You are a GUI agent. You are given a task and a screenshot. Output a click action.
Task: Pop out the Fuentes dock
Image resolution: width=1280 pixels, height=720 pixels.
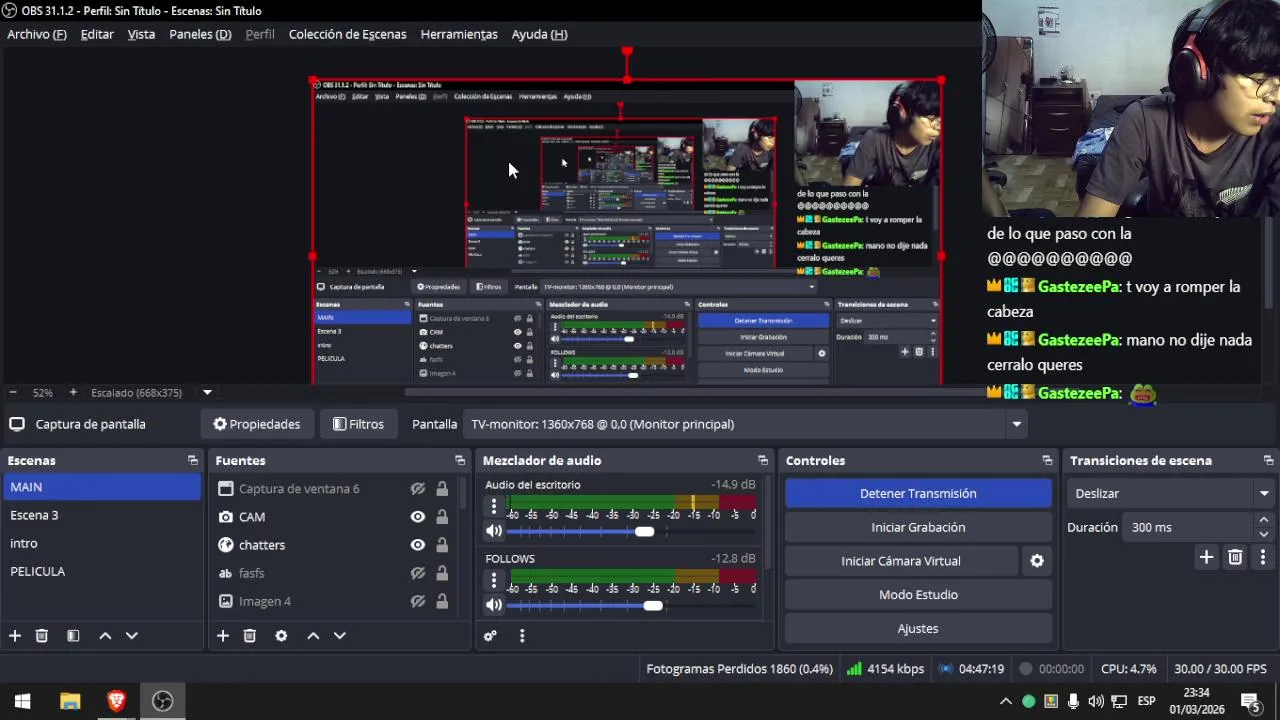460,461
